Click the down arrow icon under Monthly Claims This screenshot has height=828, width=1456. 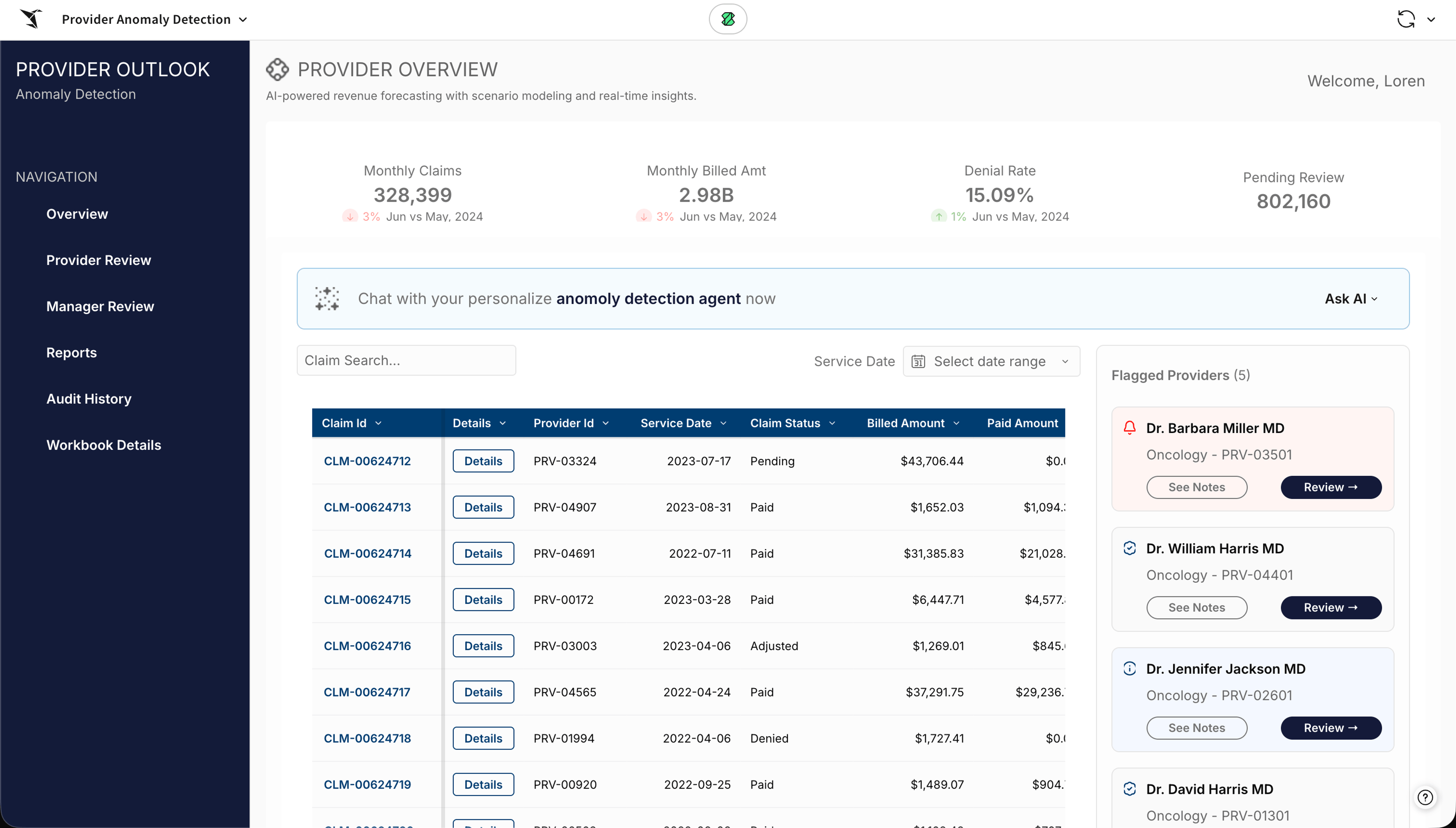350,217
